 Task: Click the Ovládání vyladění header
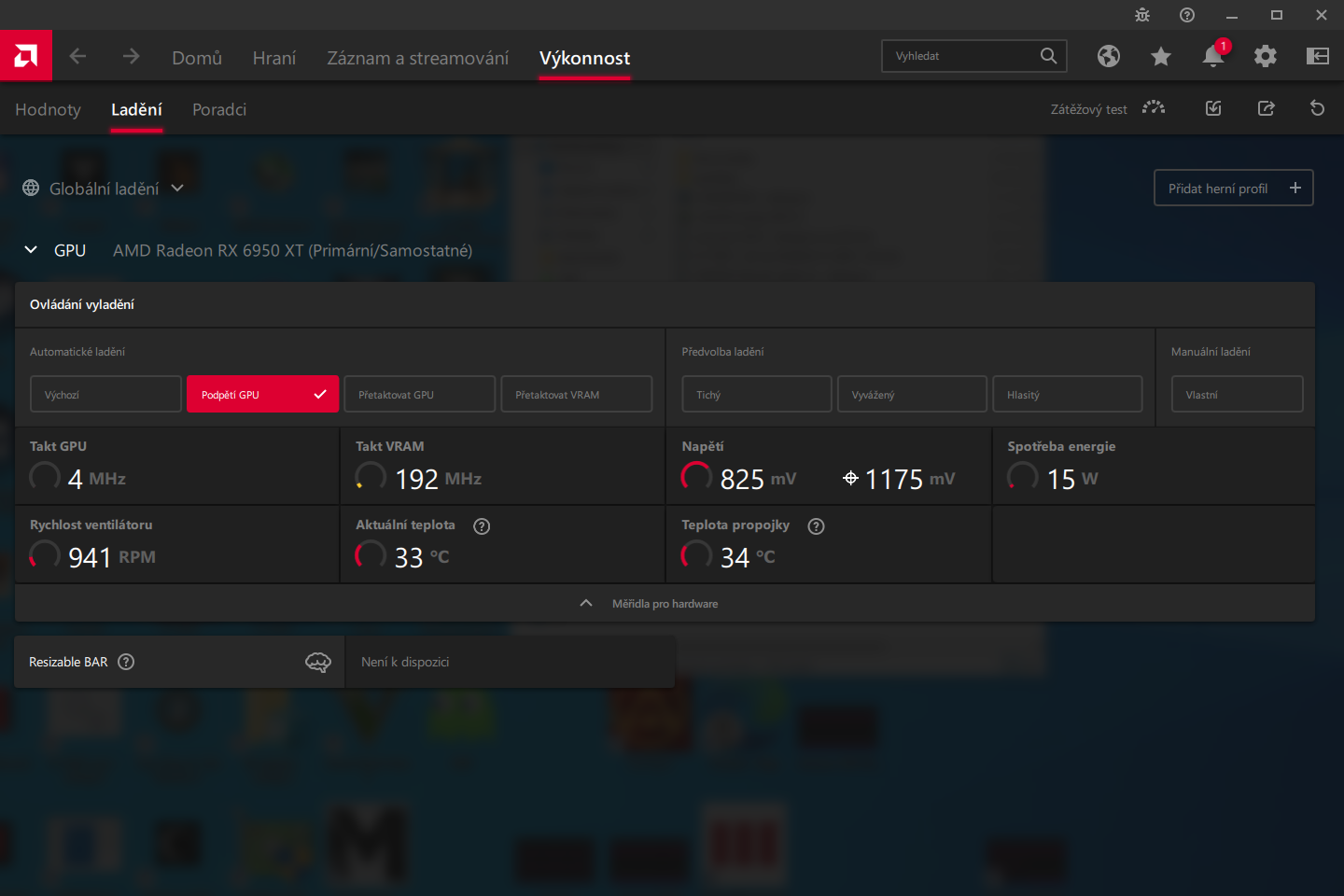point(82,304)
